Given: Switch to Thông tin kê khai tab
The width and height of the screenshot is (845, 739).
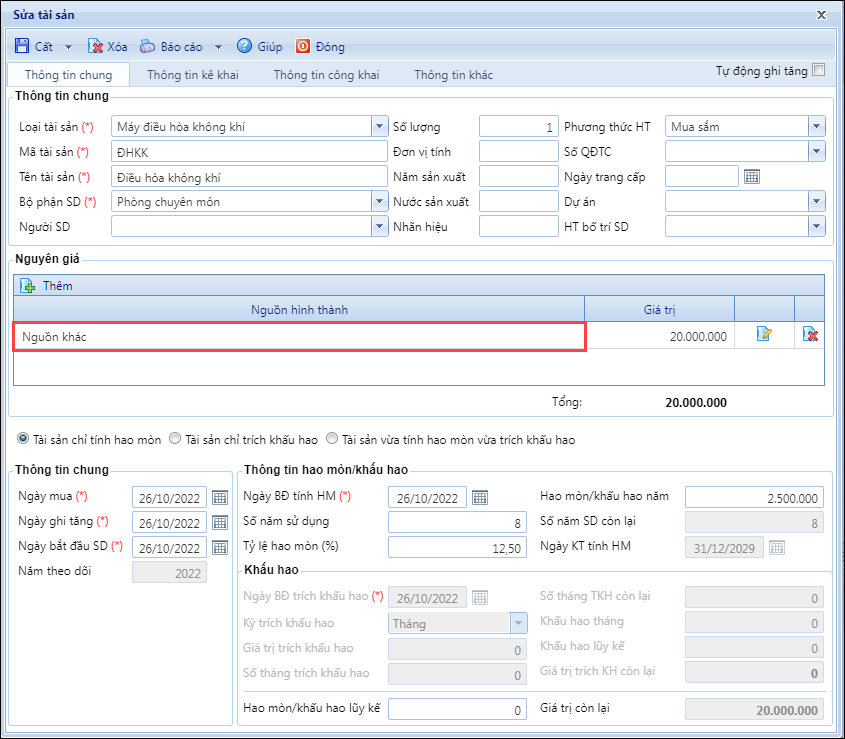Looking at the screenshot, I should coord(193,75).
